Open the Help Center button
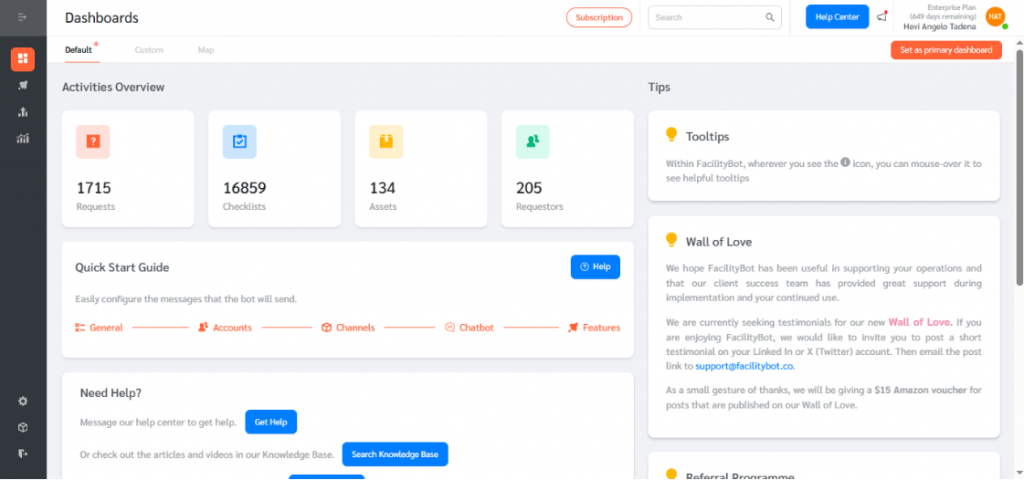Screen dimensions: 1024x480 point(837,17)
